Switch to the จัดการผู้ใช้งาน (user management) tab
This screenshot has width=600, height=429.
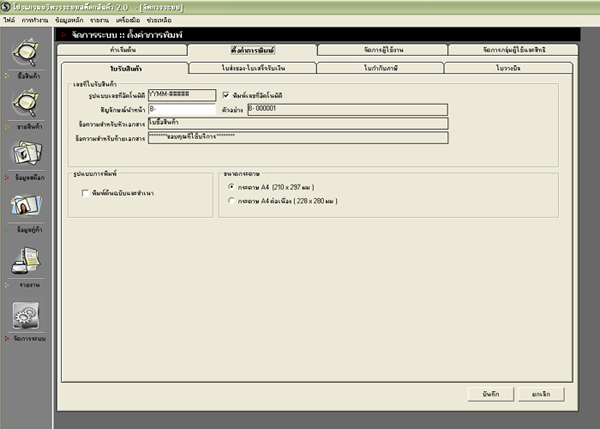tap(382, 49)
